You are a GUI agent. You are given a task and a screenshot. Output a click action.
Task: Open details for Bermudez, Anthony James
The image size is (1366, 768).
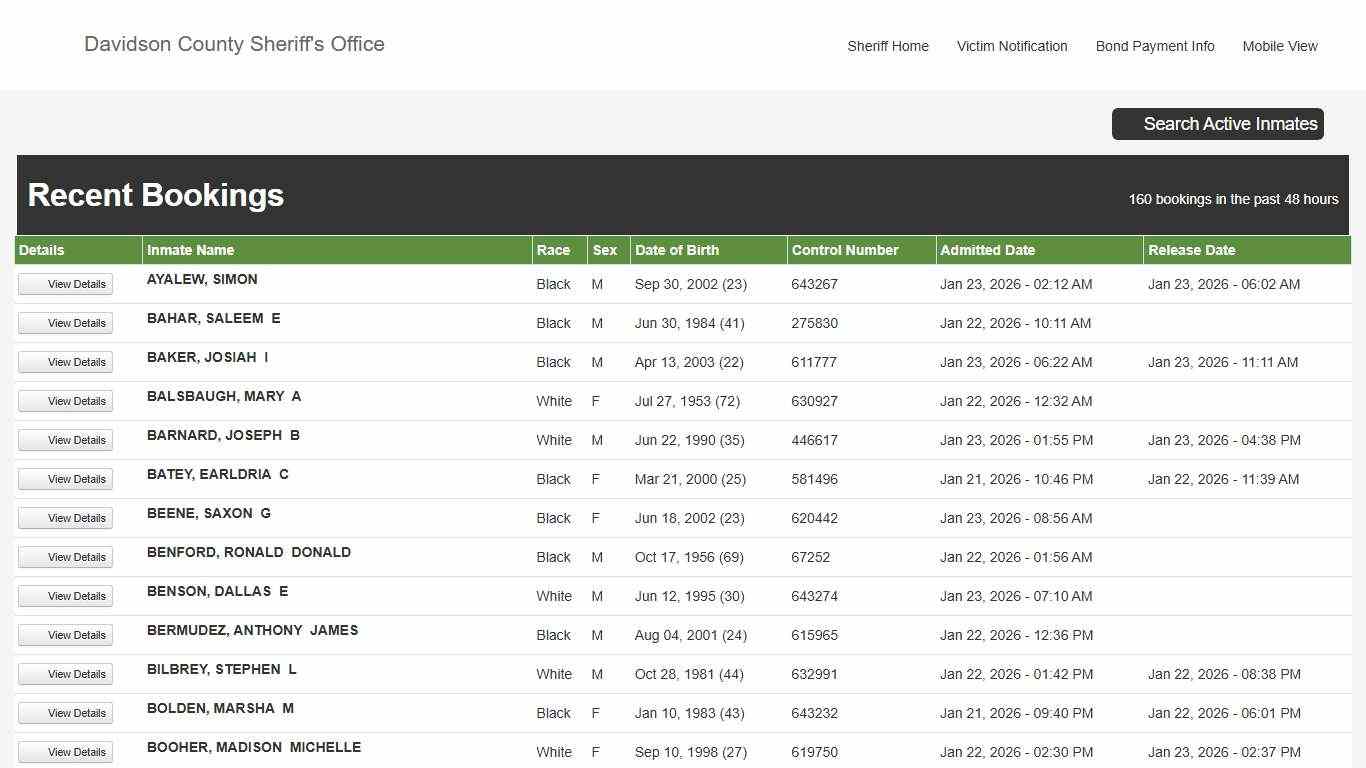click(66, 635)
